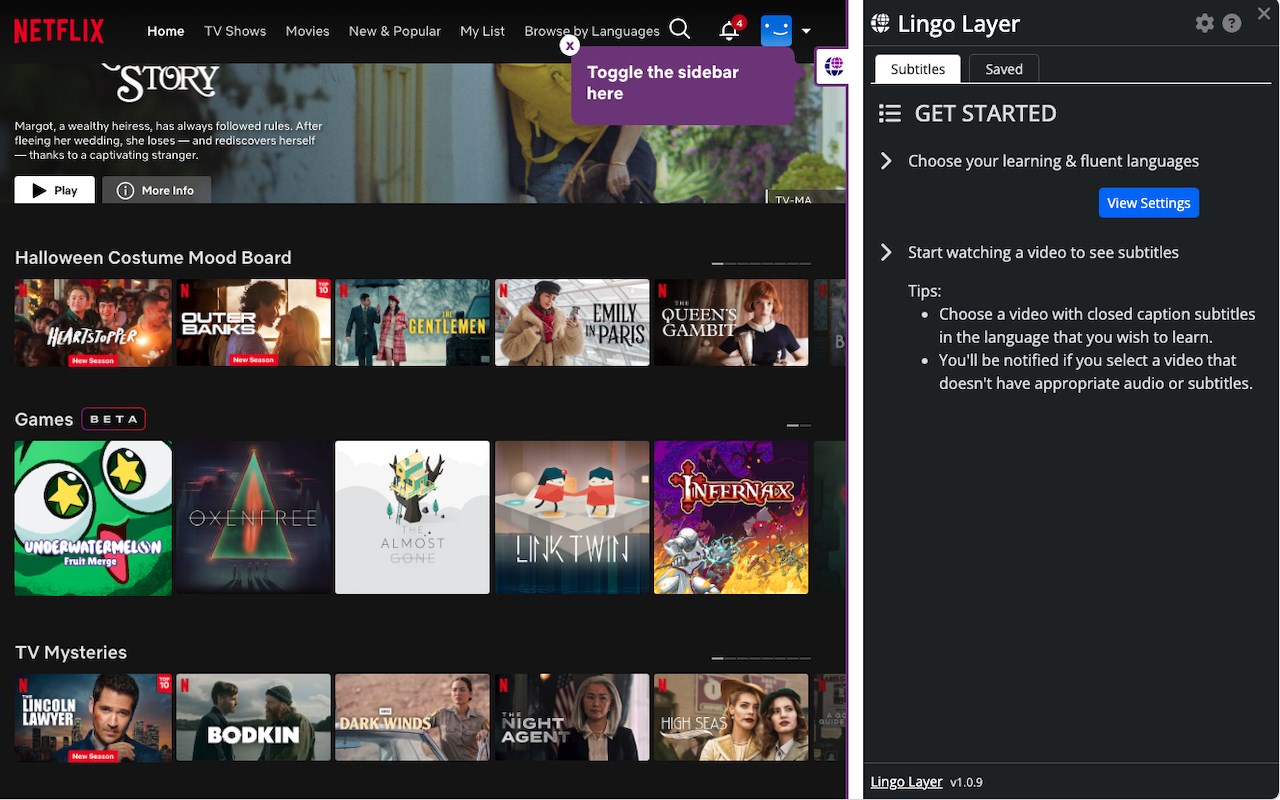Go to Home in Netflix nav
This screenshot has height=800, width=1280.
(x=166, y=31)
